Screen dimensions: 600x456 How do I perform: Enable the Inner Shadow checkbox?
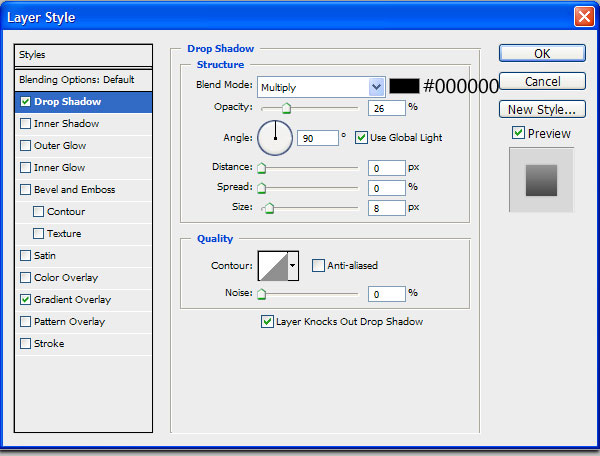click(25, 124)
